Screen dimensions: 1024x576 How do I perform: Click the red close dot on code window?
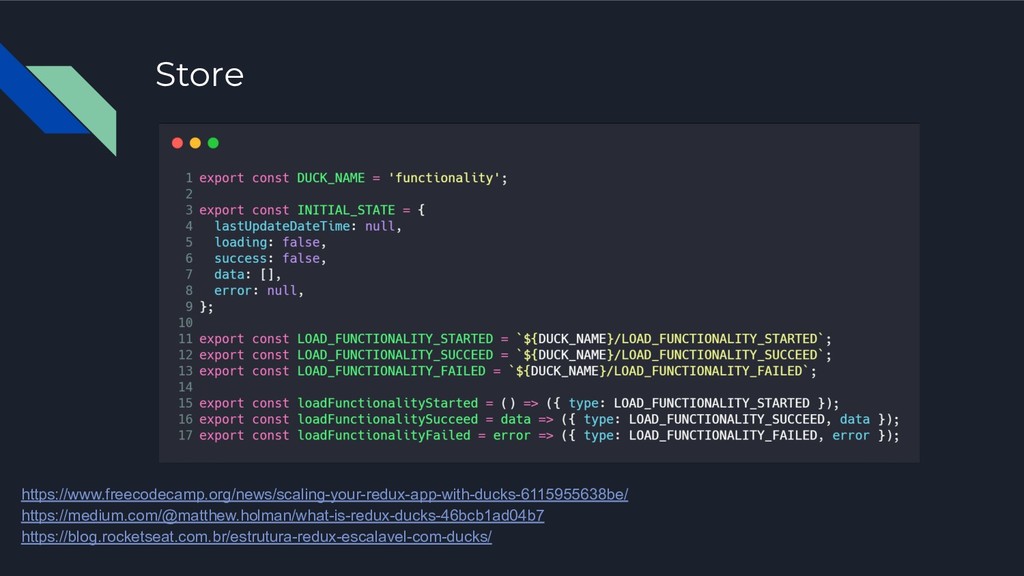[177, 143]
